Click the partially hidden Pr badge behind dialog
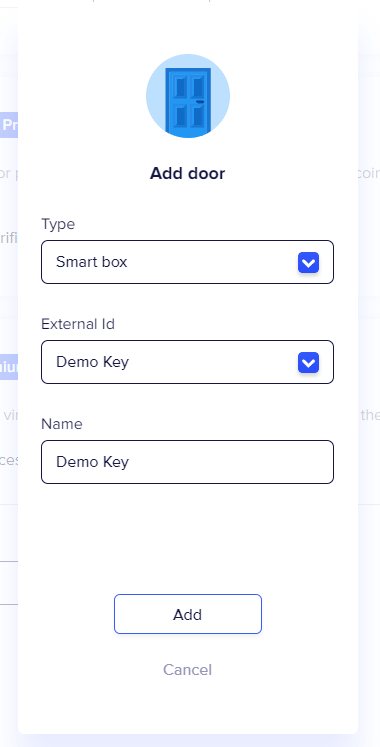The width and height of the screenshot is (380, 747). click(9, 125)
